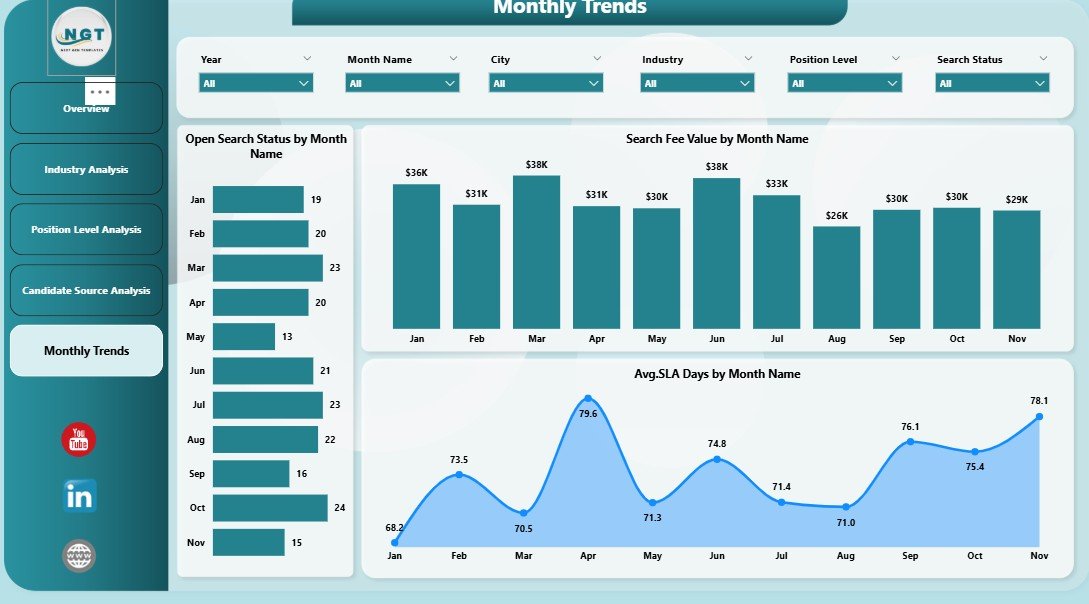Open the YouTube channel icon
This screenshot has width=1089, height=604.
[x=78, y=439]
